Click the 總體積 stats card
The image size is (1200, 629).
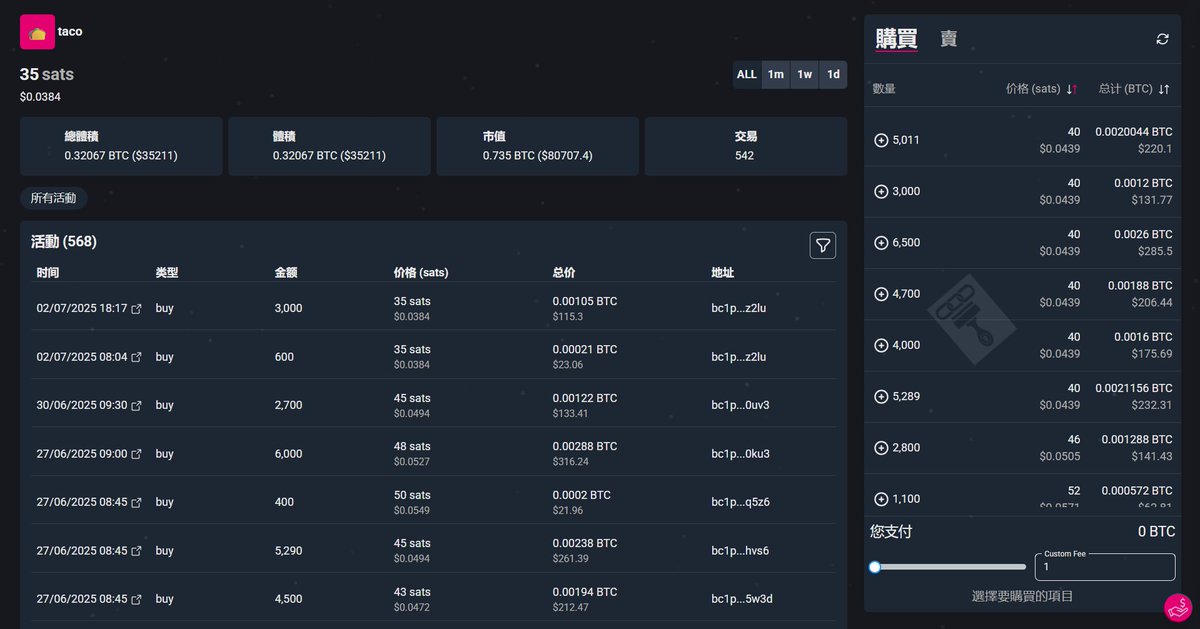coord(121,146)
